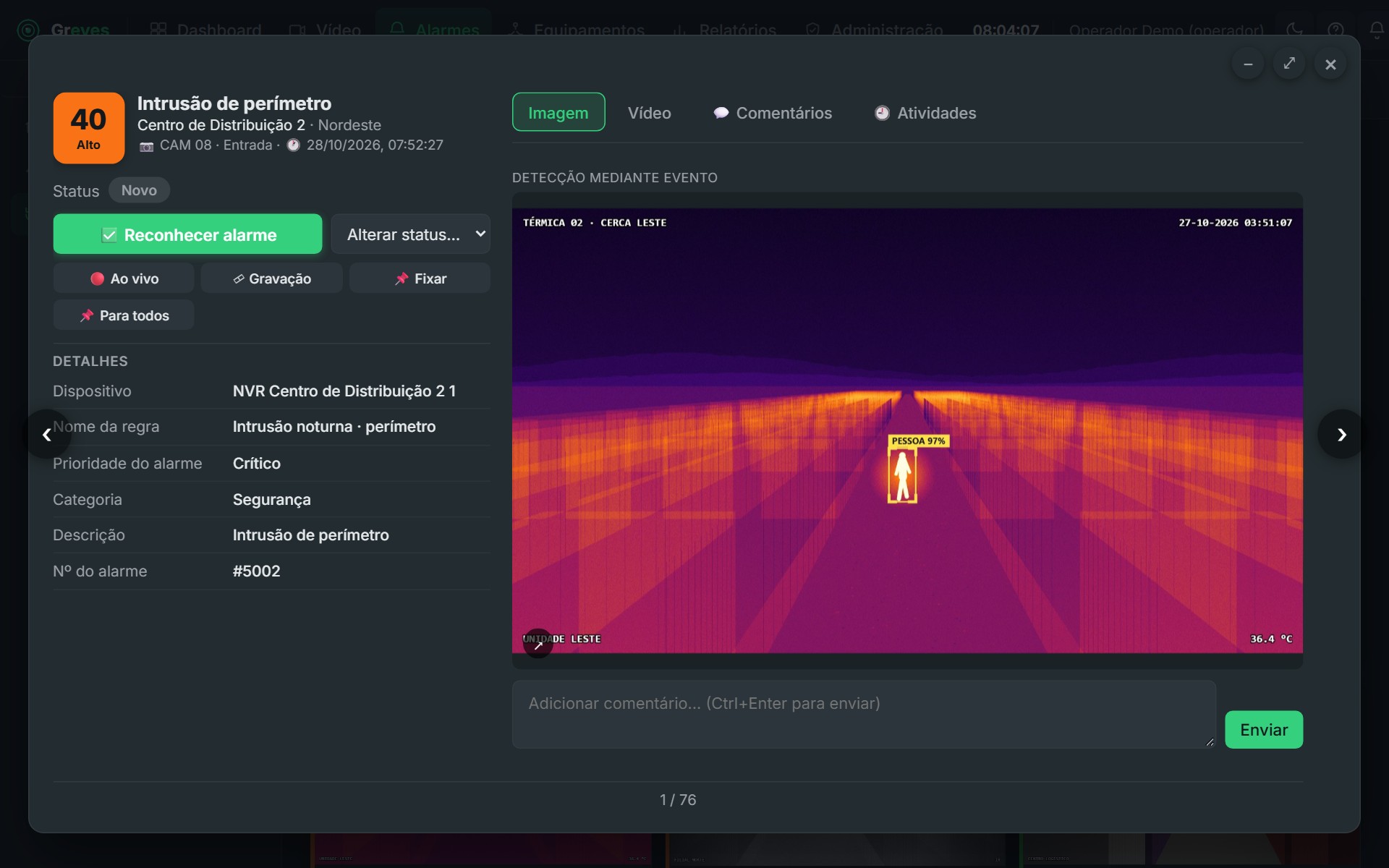This screenshot has width=1389, height=868.
Task: Open the Dashboard menu behind the dialog
Action: (205, 30)
